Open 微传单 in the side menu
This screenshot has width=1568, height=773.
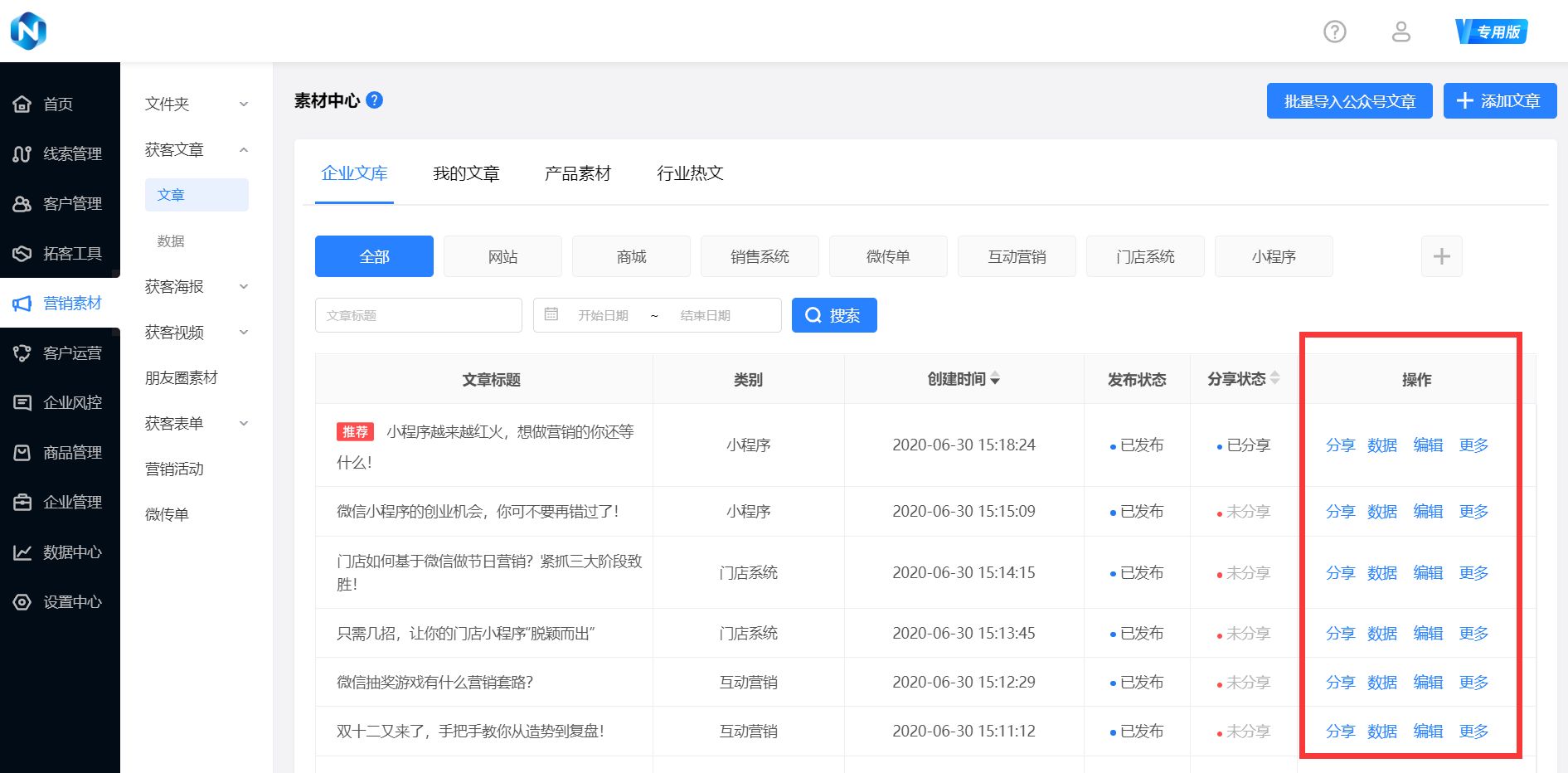(167, 514)
